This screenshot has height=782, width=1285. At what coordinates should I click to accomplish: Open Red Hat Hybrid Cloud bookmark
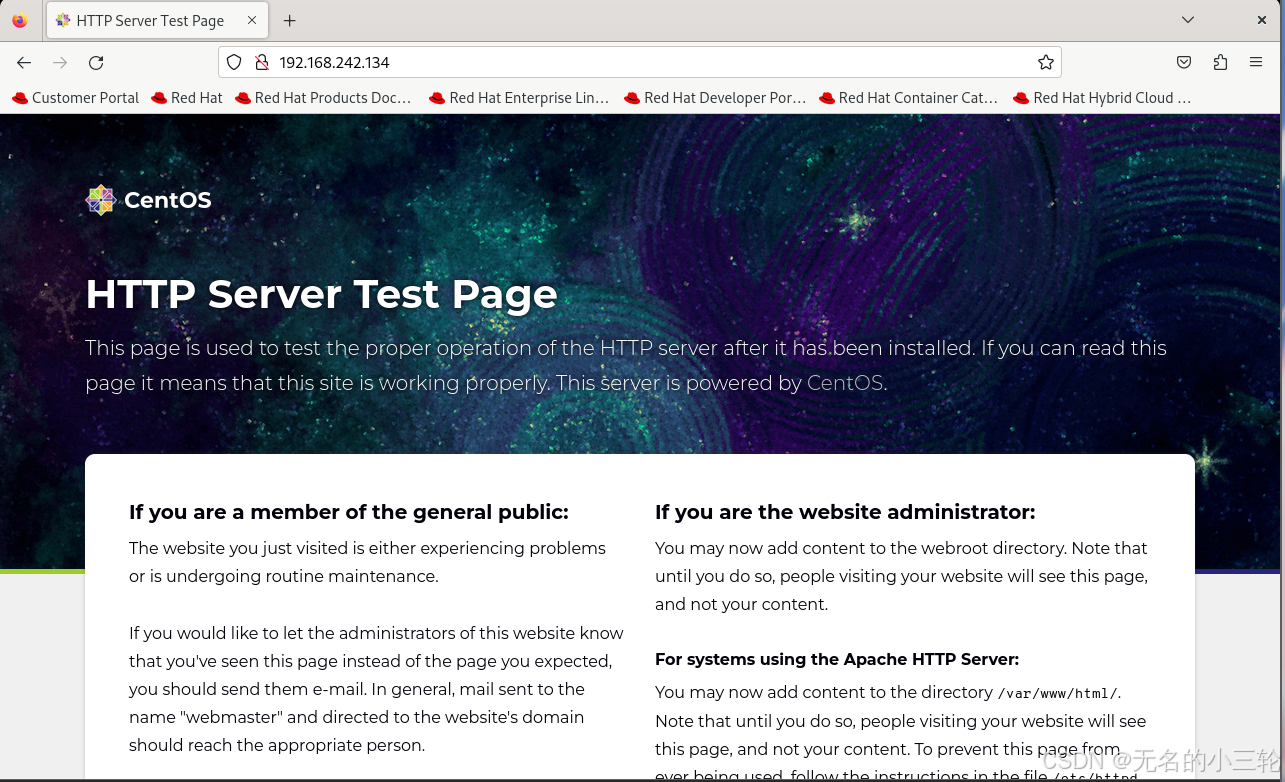1102,98
